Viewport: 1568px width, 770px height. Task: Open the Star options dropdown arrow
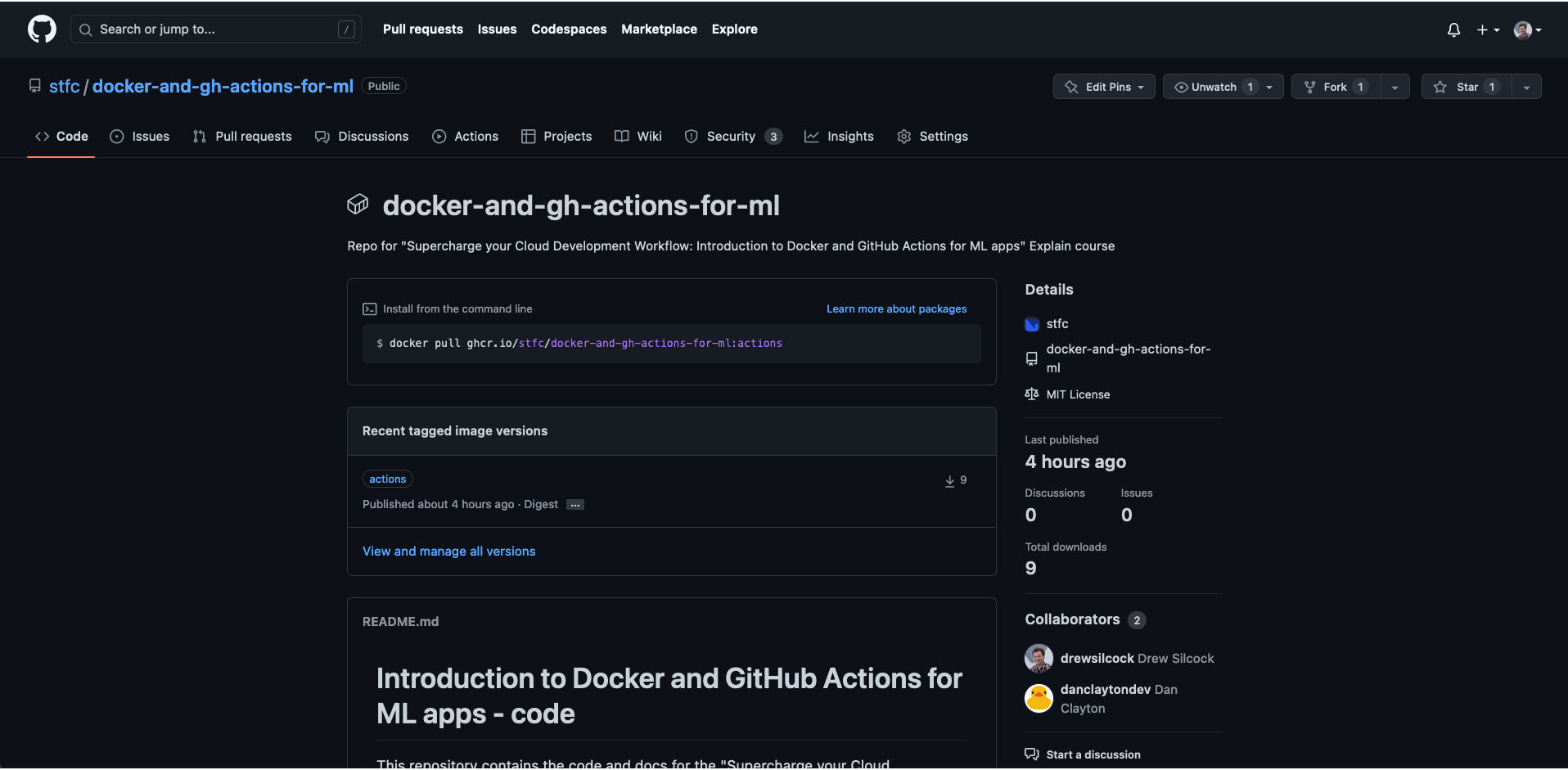point(1525,86)
